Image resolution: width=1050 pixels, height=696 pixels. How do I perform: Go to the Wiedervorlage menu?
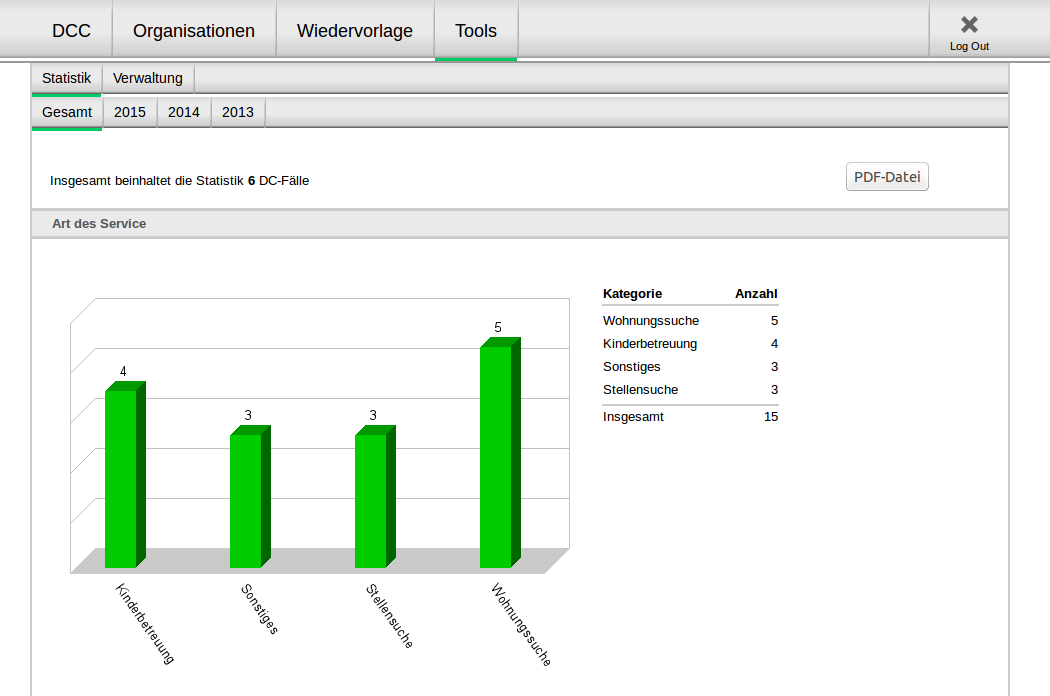pos(355,31)
